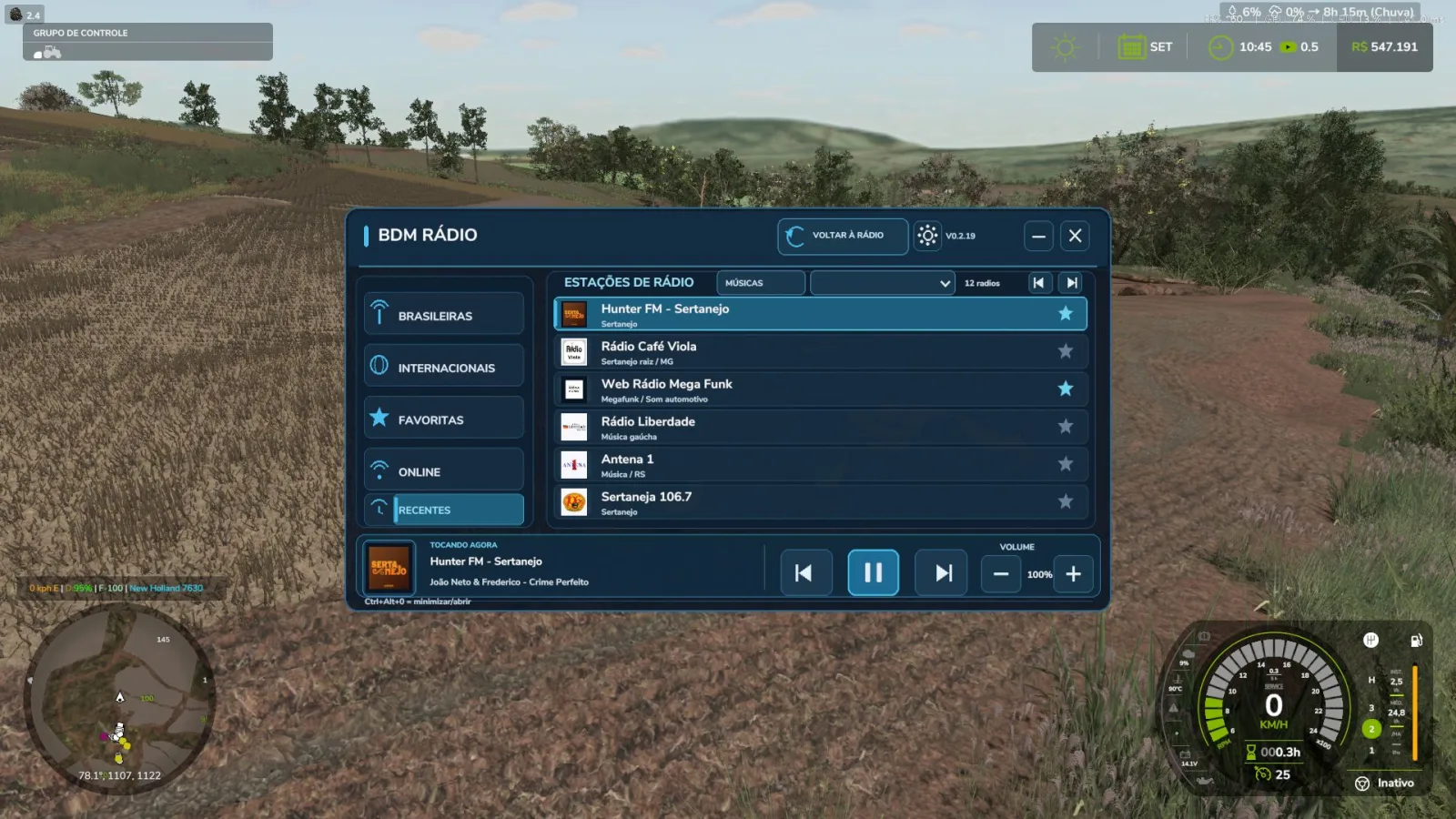
Task: Play the Web Rádio Mega Funk station
Action: point(820,389)
